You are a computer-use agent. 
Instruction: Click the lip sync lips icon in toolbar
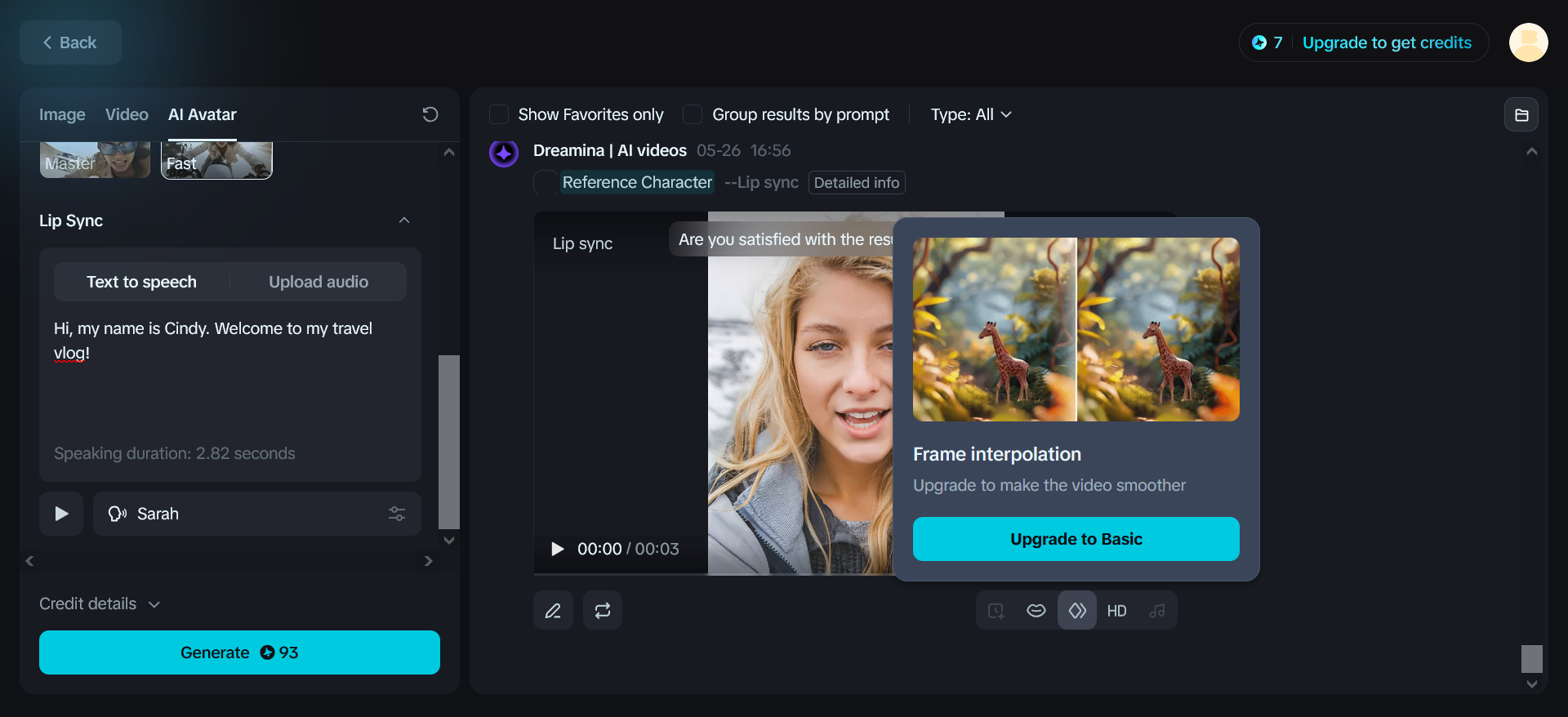coord(1036,611)
